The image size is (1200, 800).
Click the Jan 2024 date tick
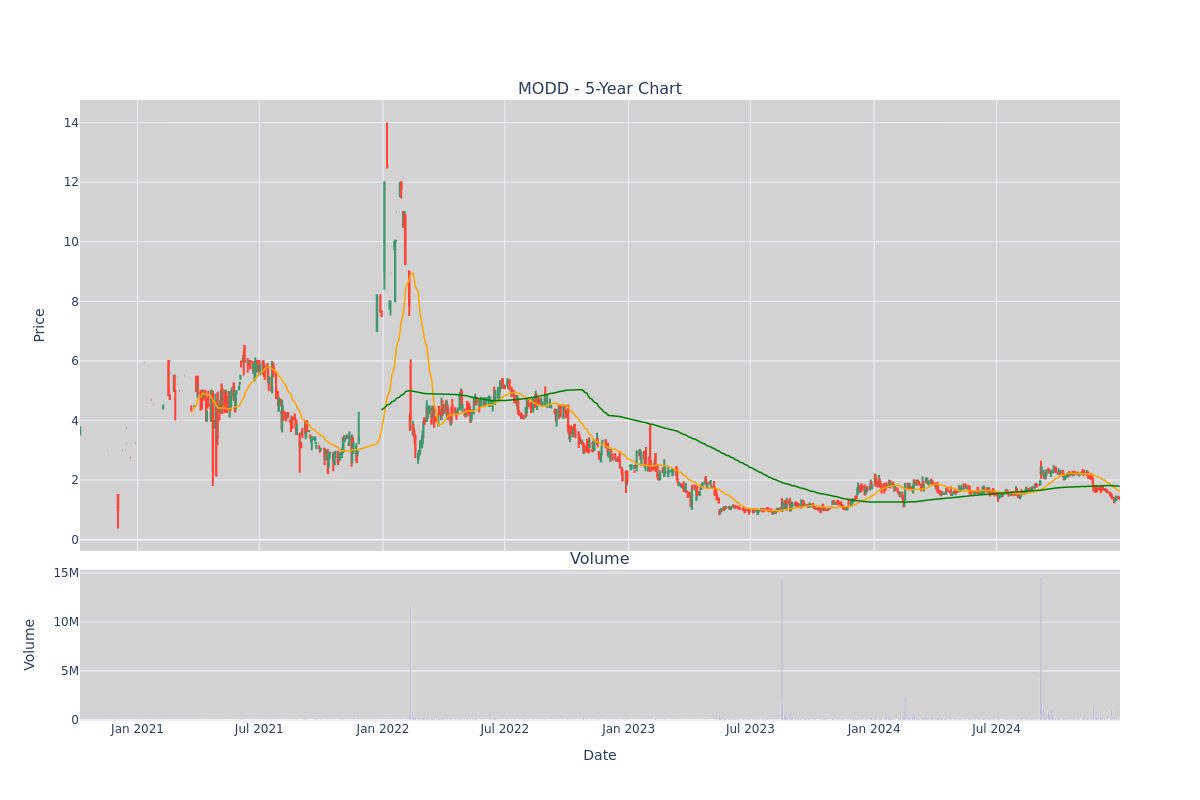[x=874, y=729]
